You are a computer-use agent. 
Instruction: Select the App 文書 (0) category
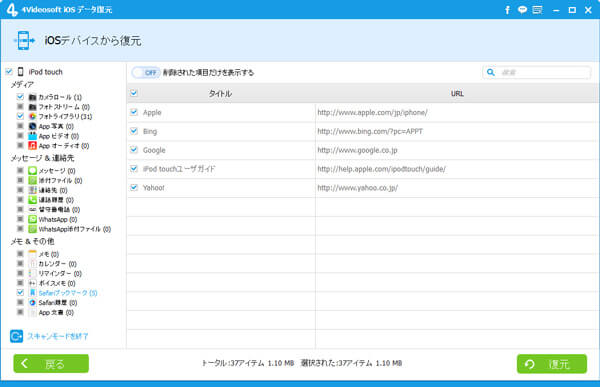point(56,312)
